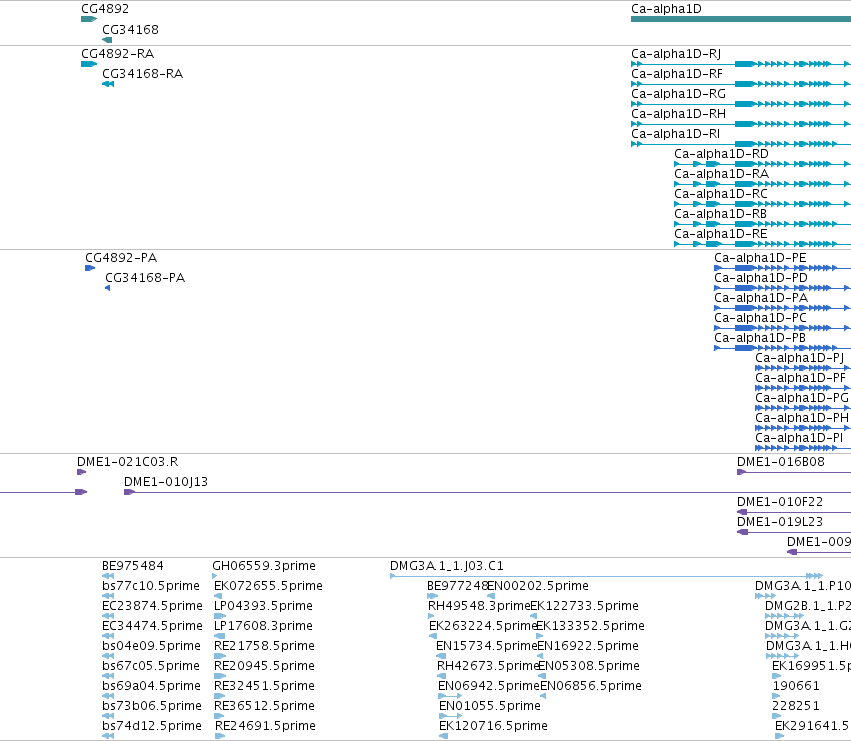Screen dimensions: 851x741
Task: Click the RE32451.5prime EST label
Action: [264, 687]
